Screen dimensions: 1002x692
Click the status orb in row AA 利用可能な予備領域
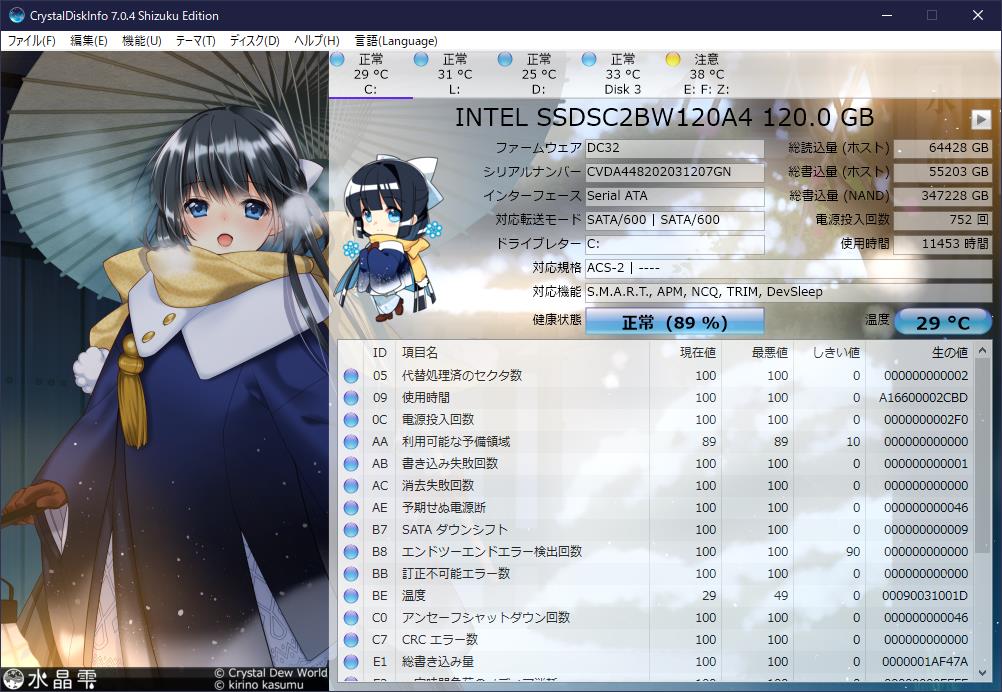pyautogui.click(x=351, y=442)
